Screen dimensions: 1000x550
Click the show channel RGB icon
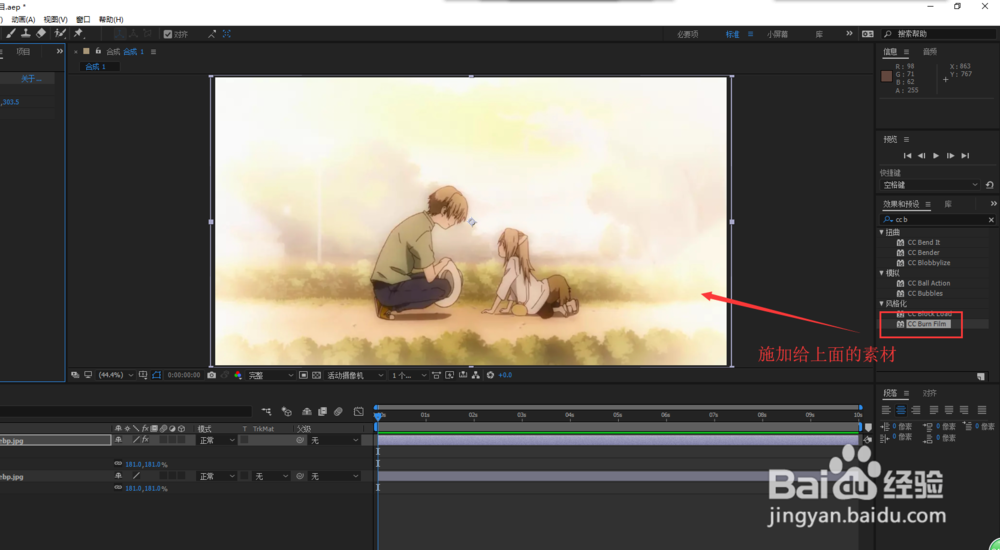pyautogui.click(x=238, y=375)
